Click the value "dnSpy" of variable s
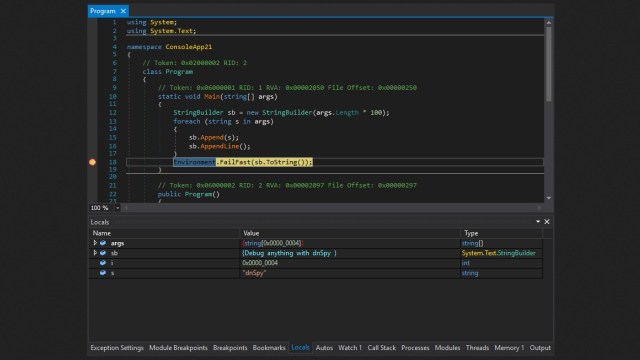Image resolution: width=640 pixels, height=360 pixels. coord(254,273)
